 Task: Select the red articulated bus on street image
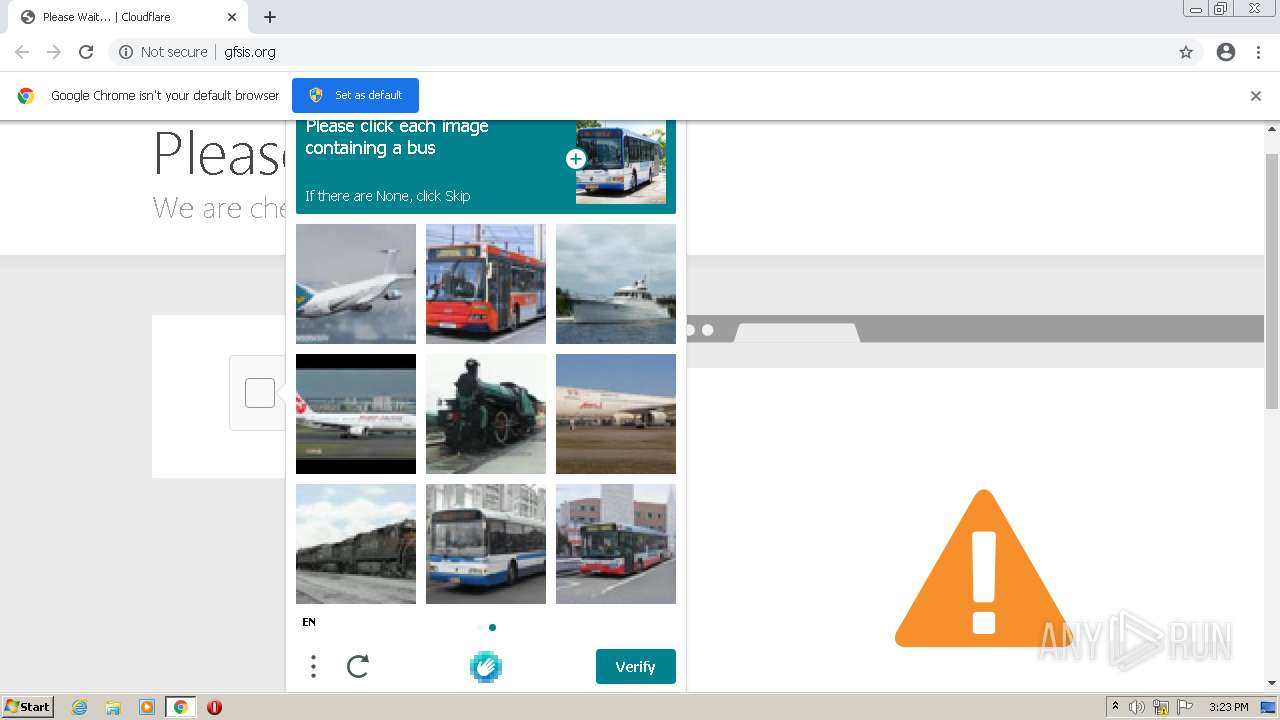pyautogui.click(x=616, y=544)
